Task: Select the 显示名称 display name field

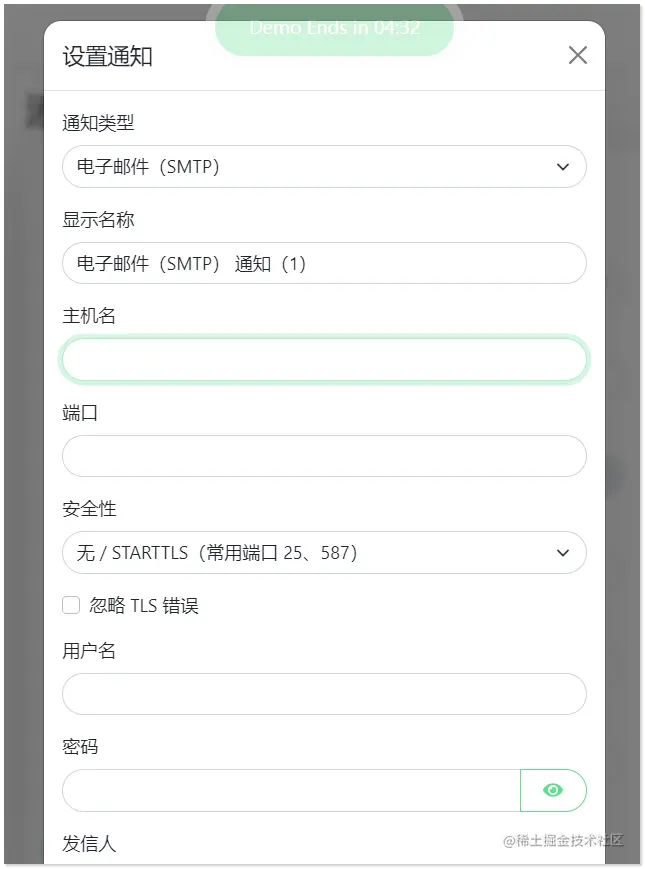Action: click(x=323, y=263)
